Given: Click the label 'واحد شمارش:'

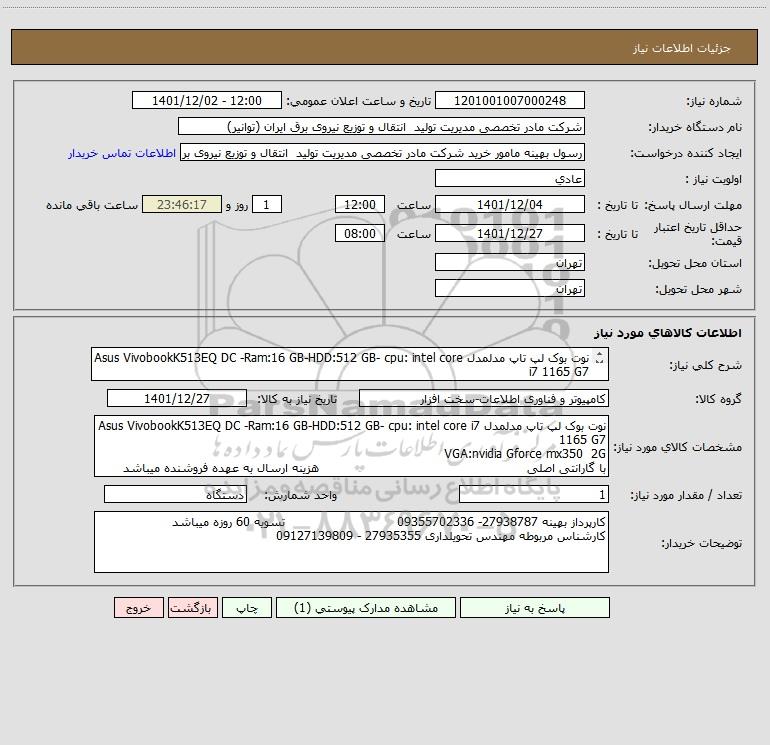Looking at the screenshot, I should (x=301, y=495).
